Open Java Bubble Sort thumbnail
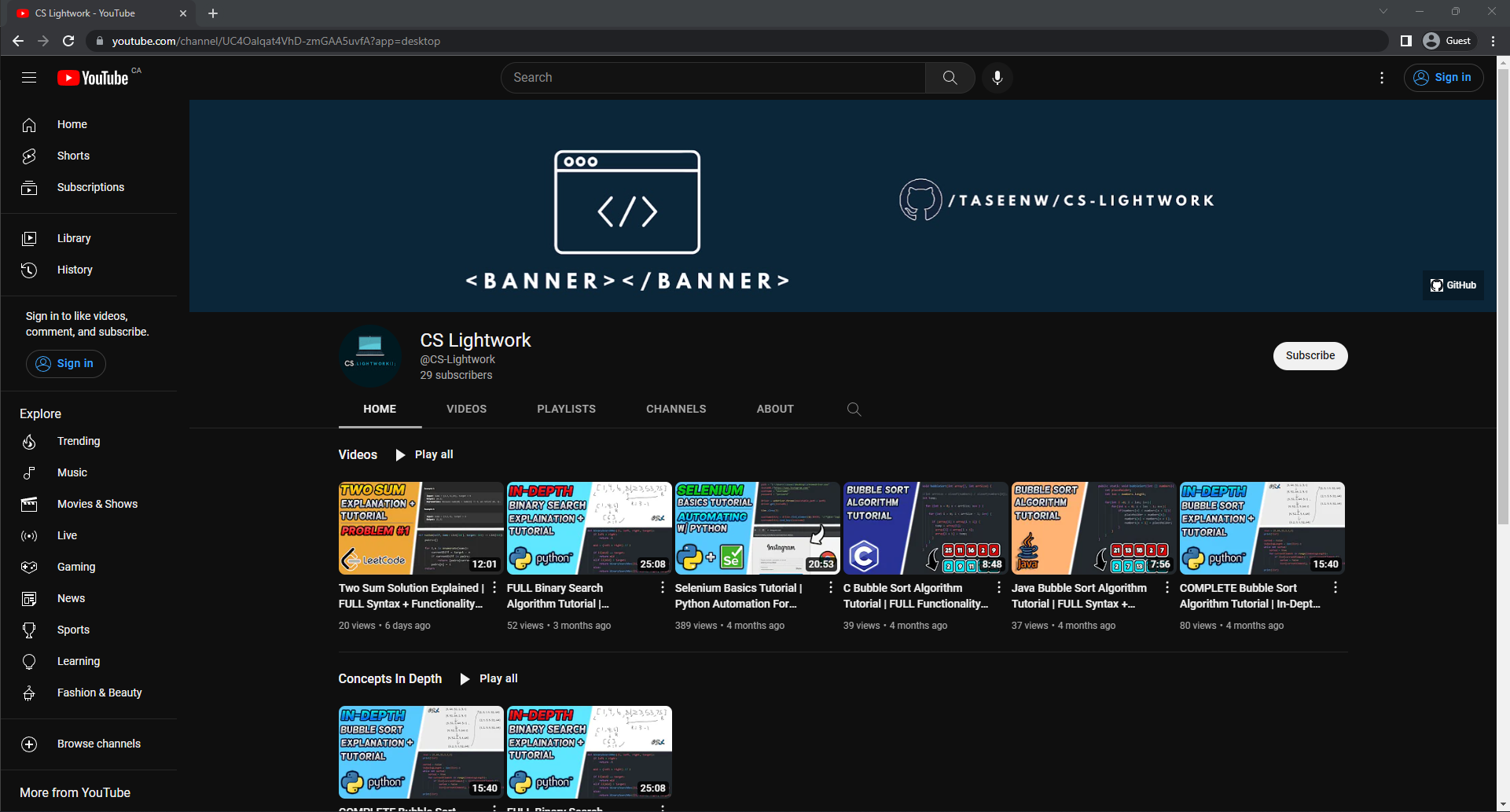Viewport: 1510px width, 812px height. click(1093, 527)
